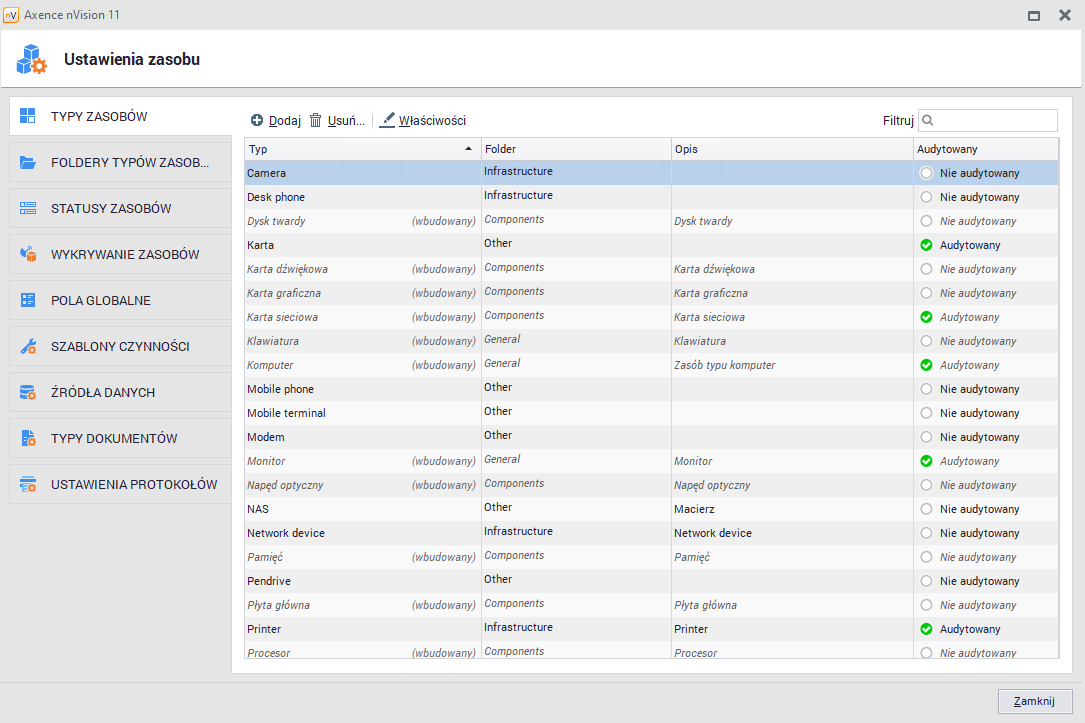Toggle the Audytowany indicator for Karta
The height and width of the screenshot is (723, 1085).
[926, 245]
